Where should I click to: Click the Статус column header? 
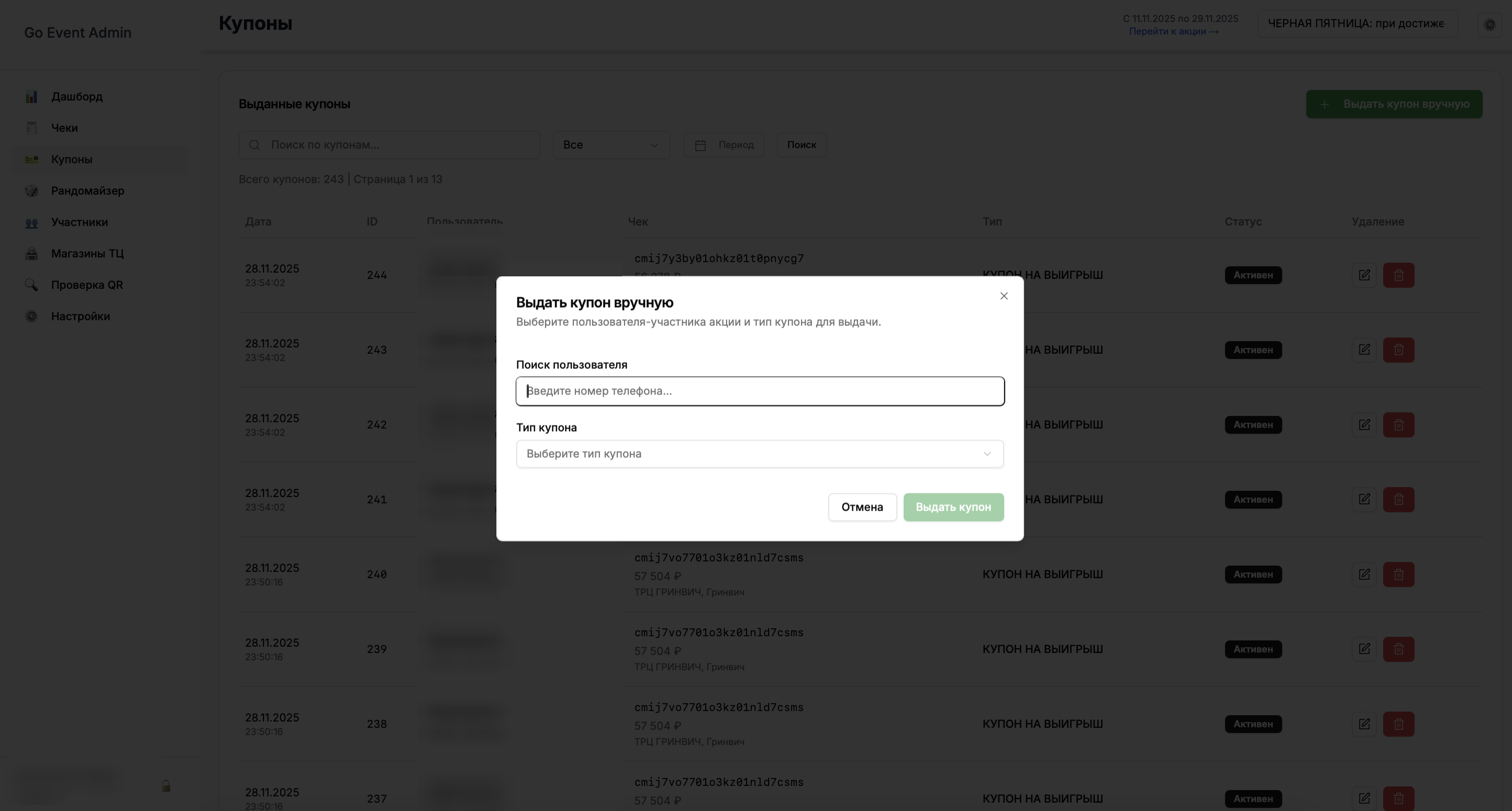pos(1243,222)
